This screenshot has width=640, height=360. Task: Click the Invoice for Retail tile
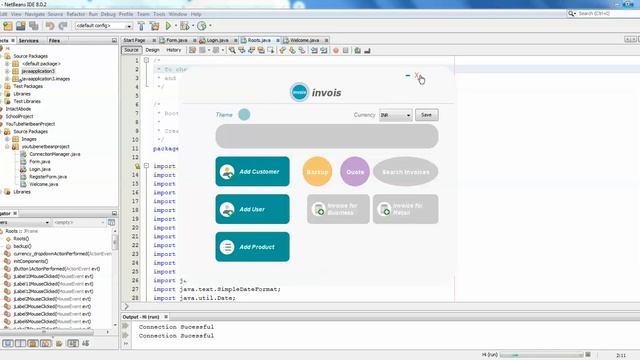[x=405, y=209]
